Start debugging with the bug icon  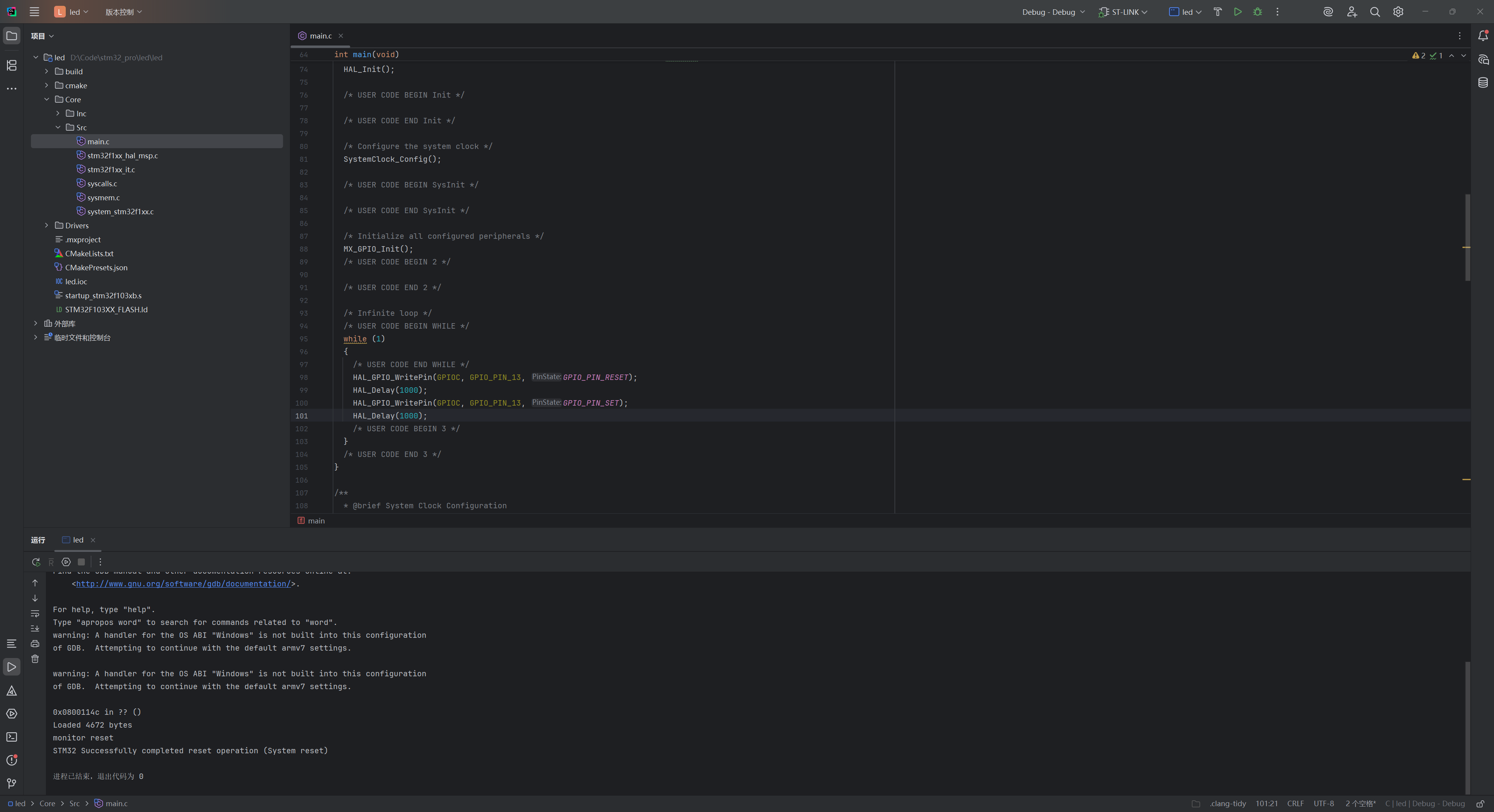click(x=1257, y=12)
